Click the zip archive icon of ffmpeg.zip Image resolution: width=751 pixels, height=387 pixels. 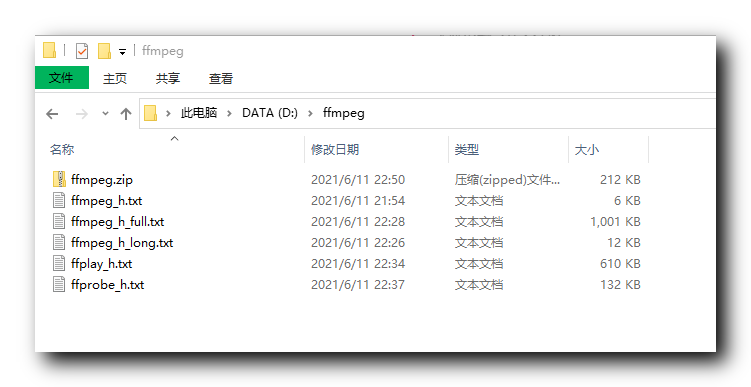(59, 179)
